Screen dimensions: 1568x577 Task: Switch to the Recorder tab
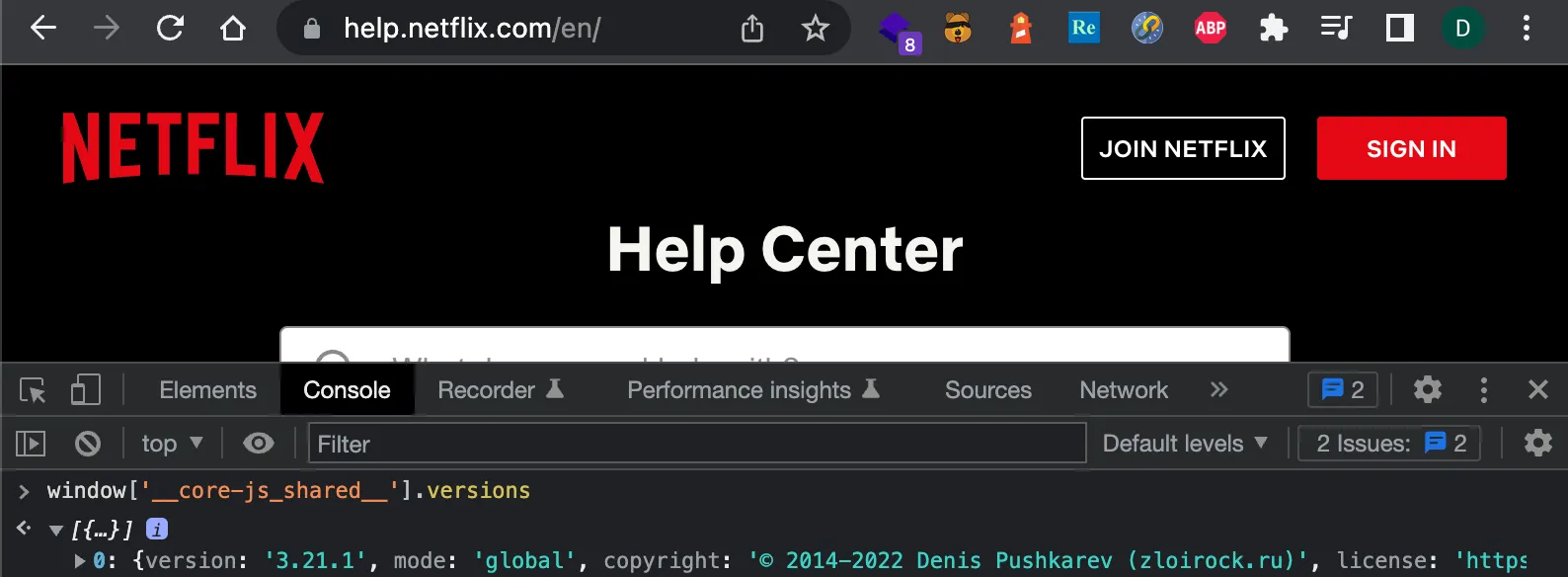coord(501,390)
